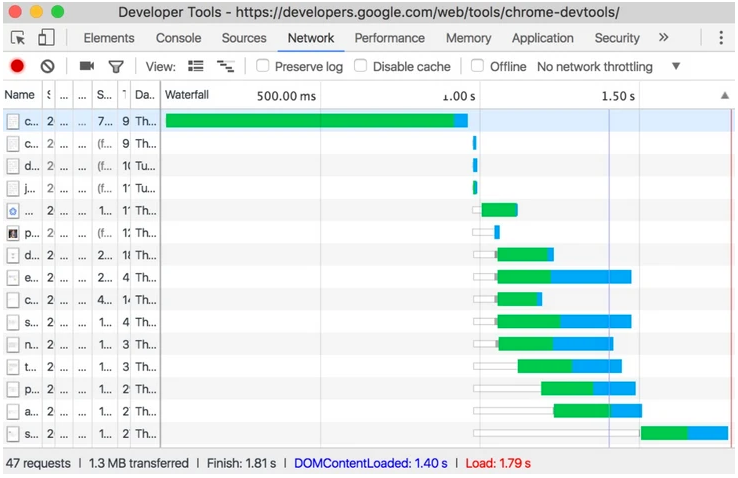Tick the Offline checkbox

[x=478, y=66]
